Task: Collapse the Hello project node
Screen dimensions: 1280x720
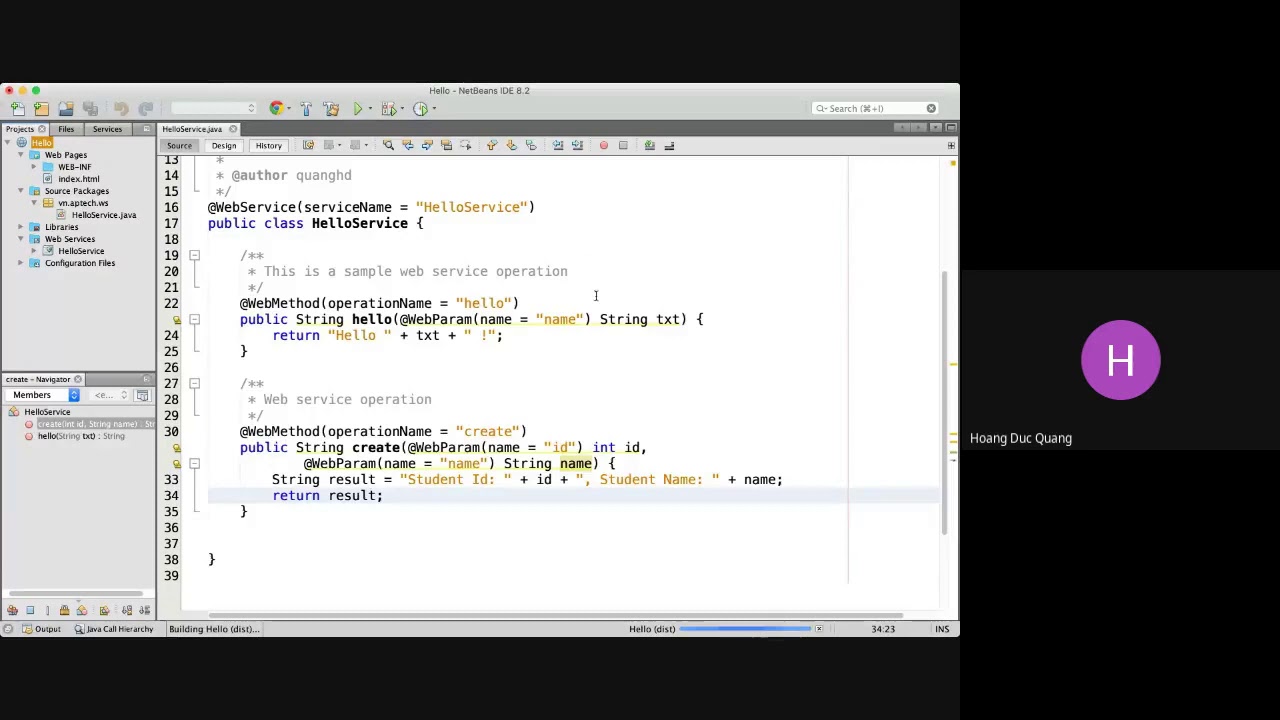Action: tap(8, 143)
